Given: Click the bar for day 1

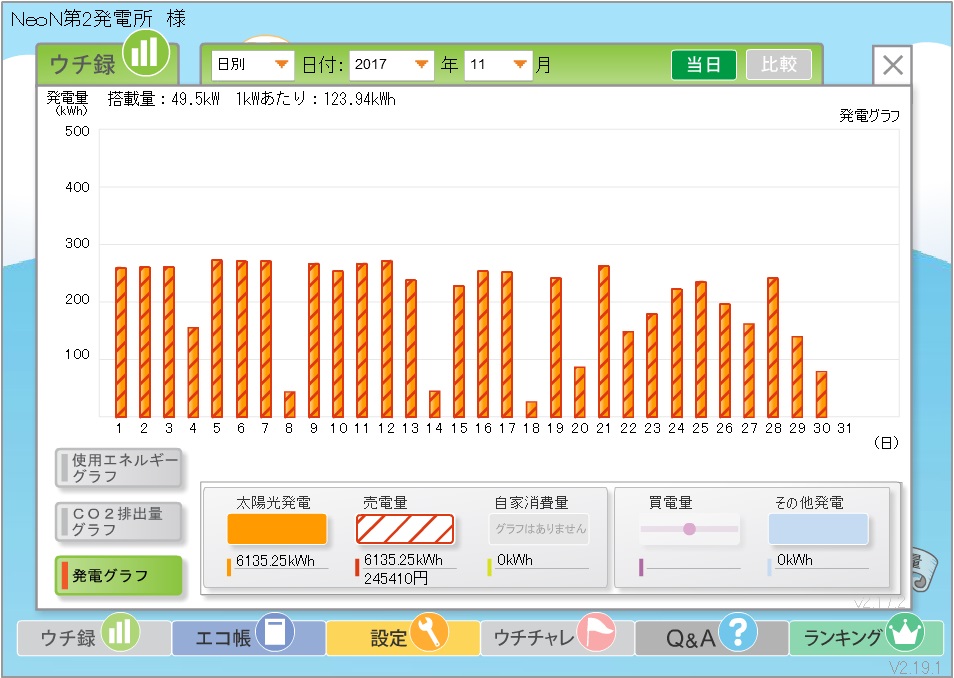Looking at the screenshot, I should pos(120,342).
